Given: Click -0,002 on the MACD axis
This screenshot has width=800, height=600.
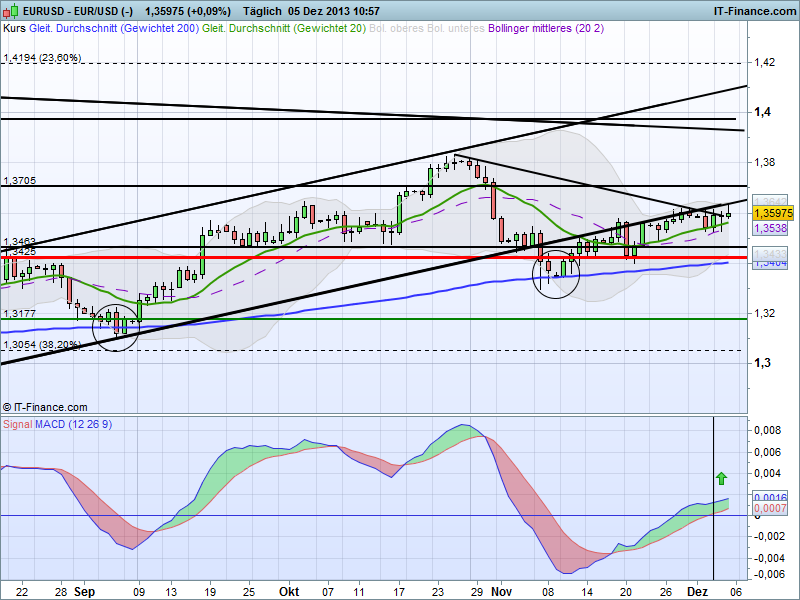Looking at the screenshot, I should [769, 536].
